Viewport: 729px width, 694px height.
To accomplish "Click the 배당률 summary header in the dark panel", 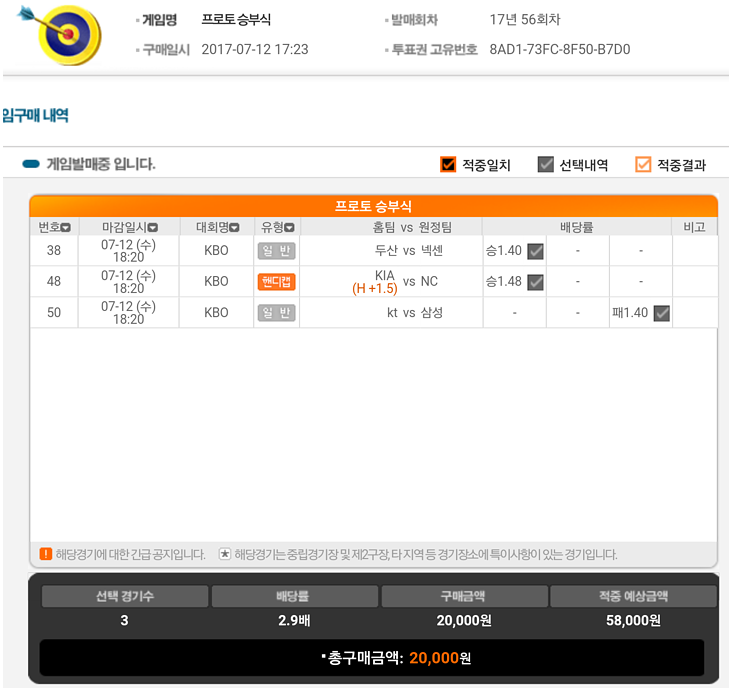I will pos(294,596).
